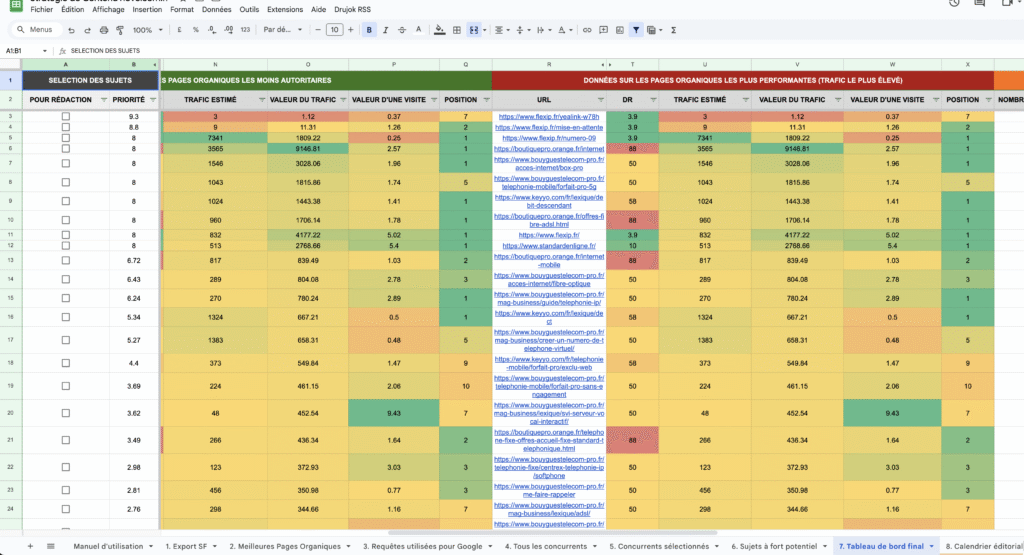1024x555 pixels.
Task: Insert a comment from the toolbar
Action: point(603,30)
